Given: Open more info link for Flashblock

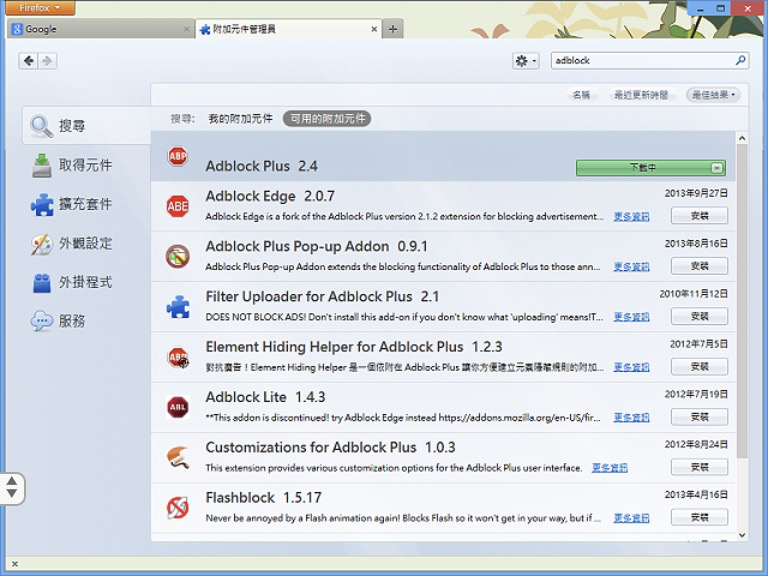Looking at the screenshot, I should click(632, 518).
